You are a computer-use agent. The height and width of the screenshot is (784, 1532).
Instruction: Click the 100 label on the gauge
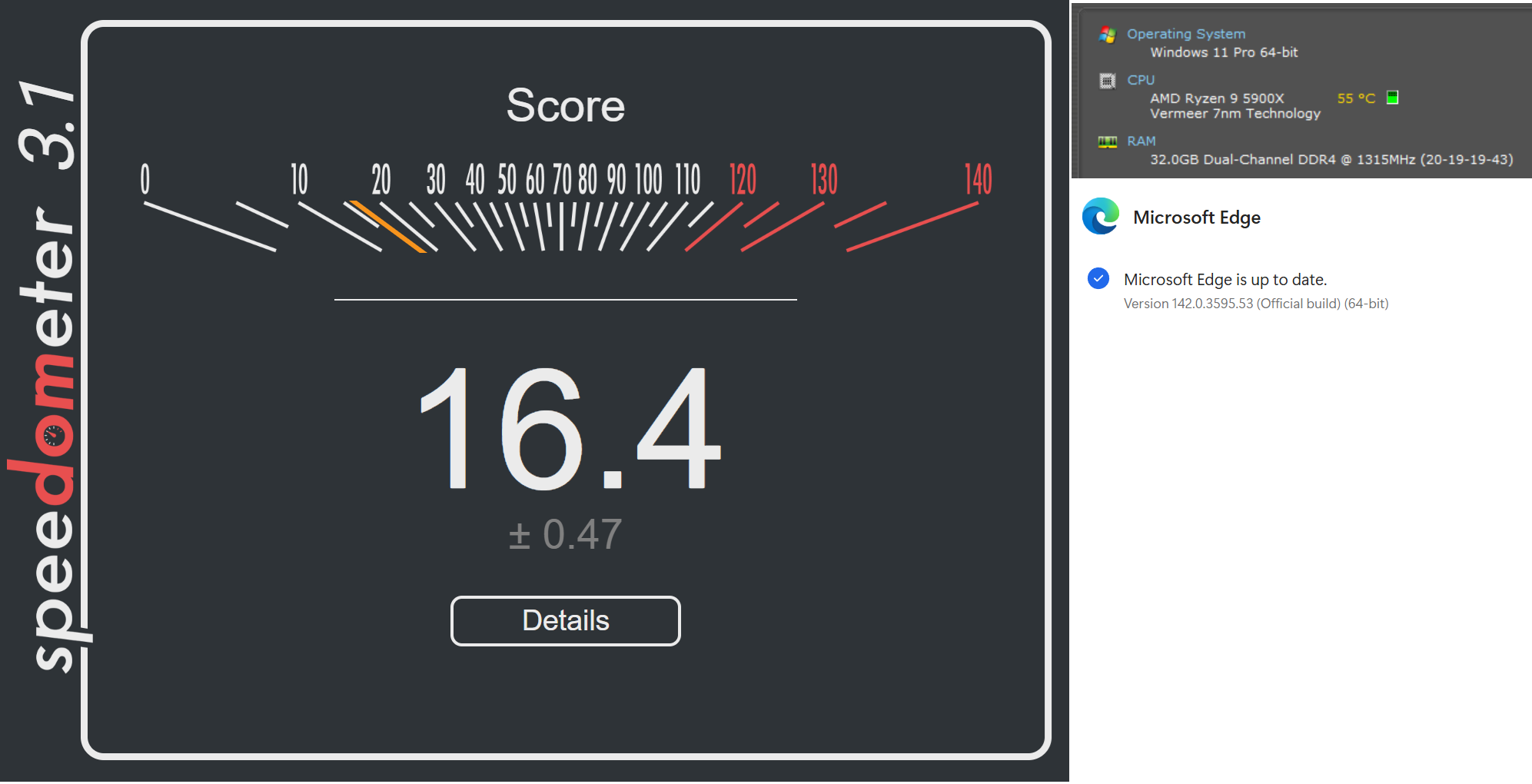click(x=648, y=179)
